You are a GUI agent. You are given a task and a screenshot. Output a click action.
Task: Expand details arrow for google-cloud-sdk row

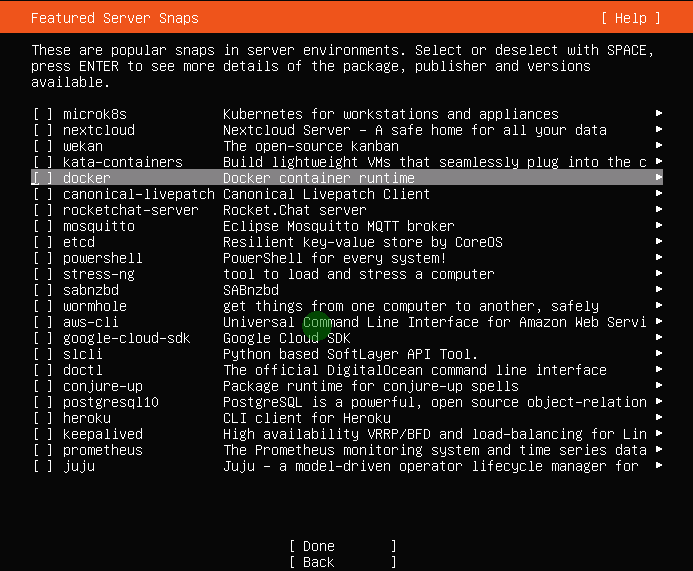point(659,337)
